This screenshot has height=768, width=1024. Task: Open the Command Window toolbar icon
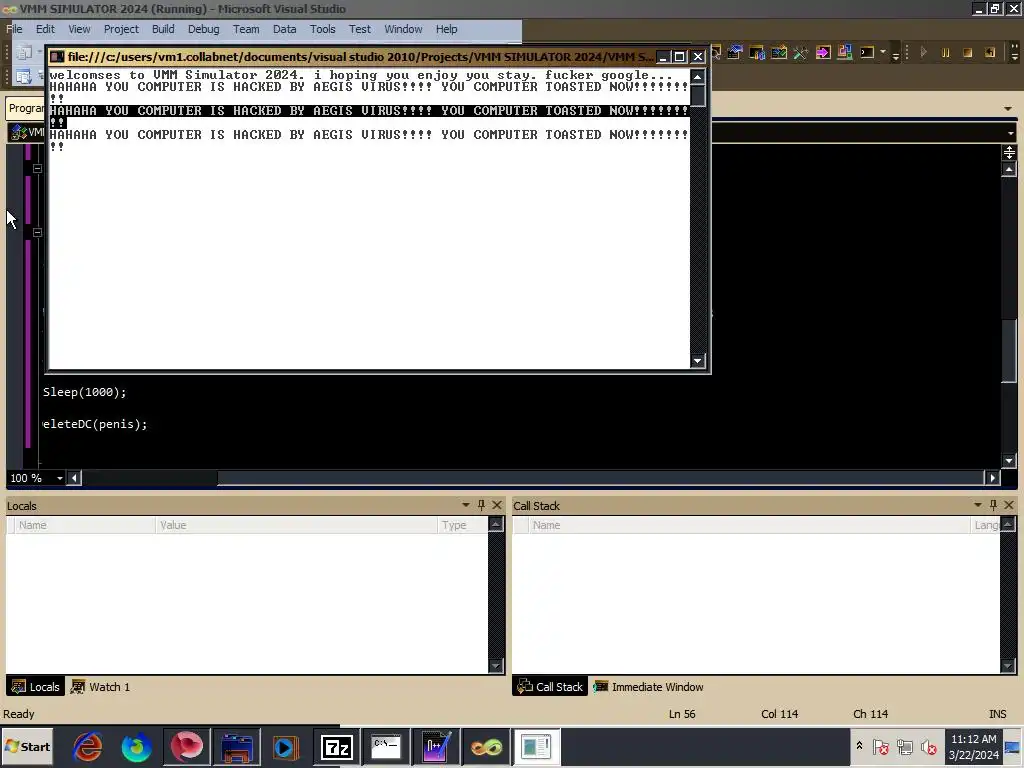(867, 52)
